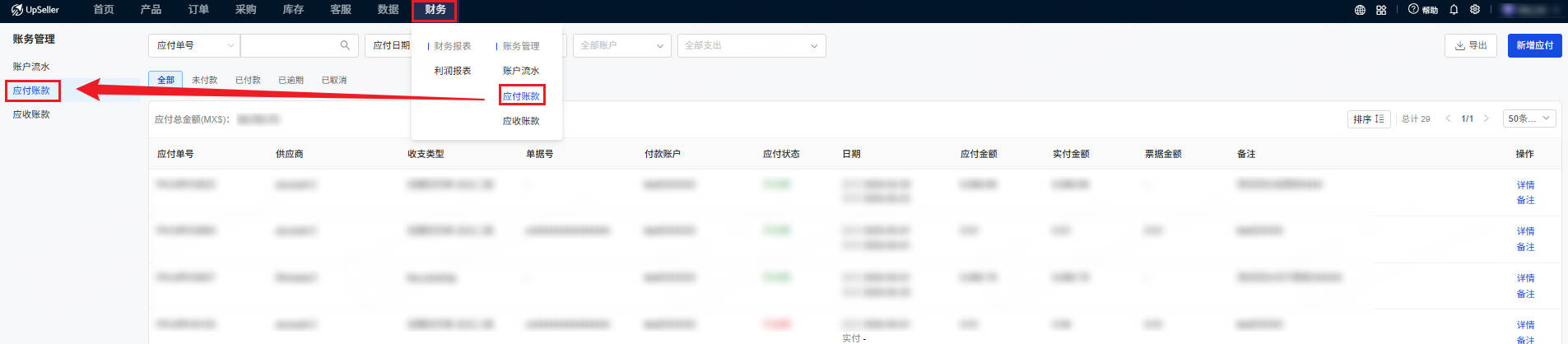Screen dimensions: 1568x344
Task: Open 账户流水 in the left sidebar
Action: [x=31, y=67]
